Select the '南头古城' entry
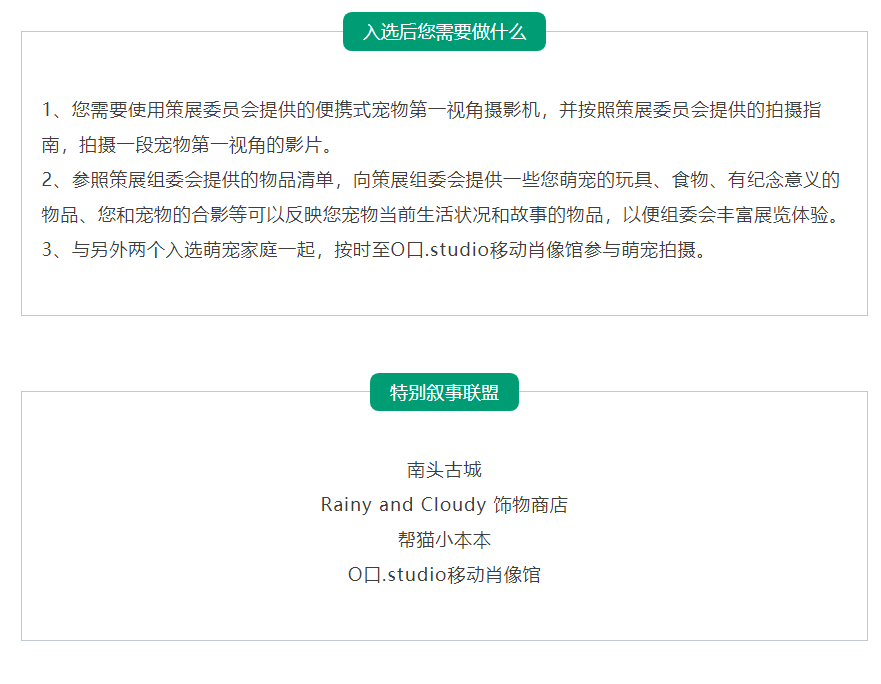Screen dimensions: 881x684 [x=444, y=470]
